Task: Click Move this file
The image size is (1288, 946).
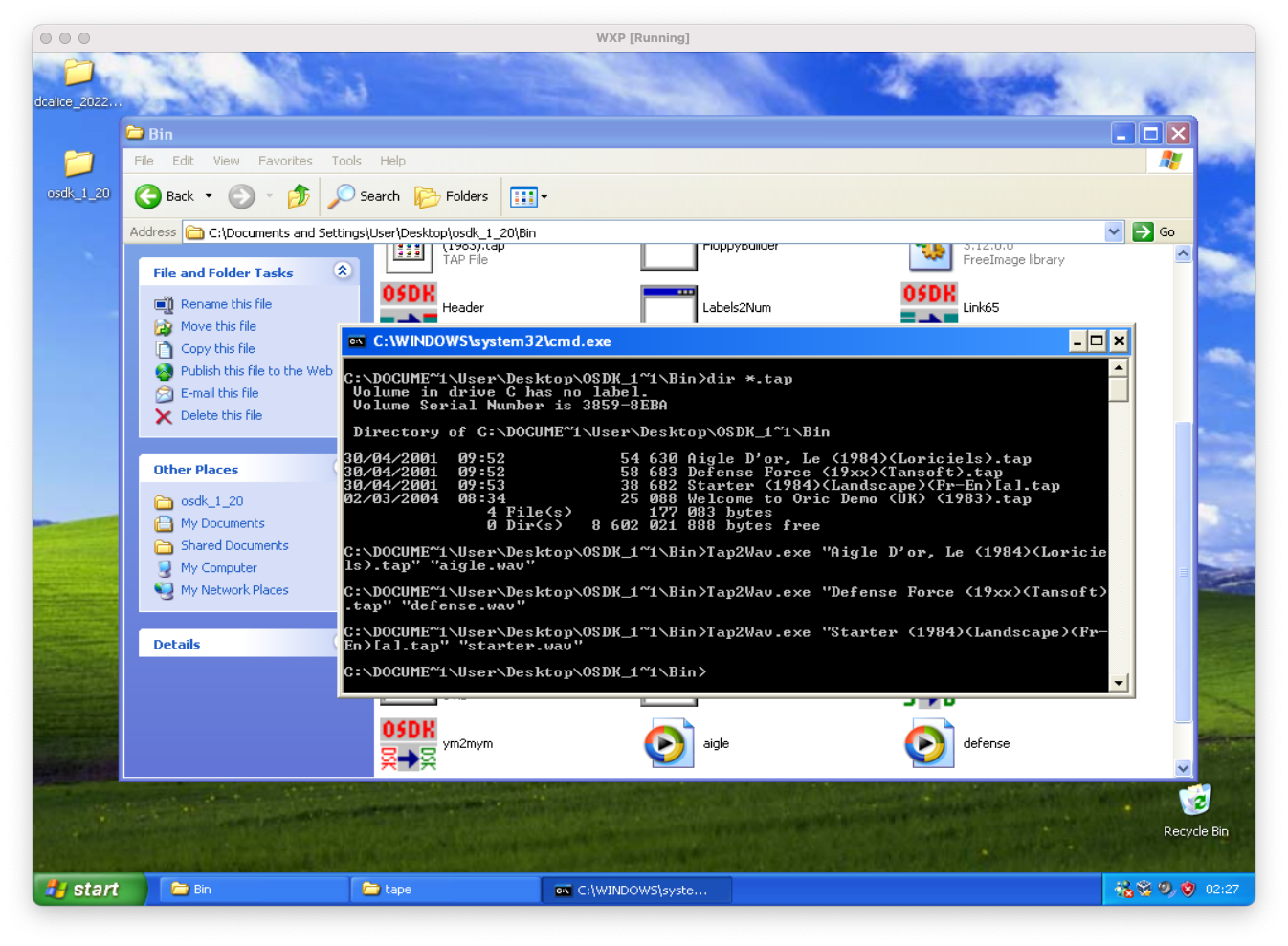Action: [x=218, y=326]
